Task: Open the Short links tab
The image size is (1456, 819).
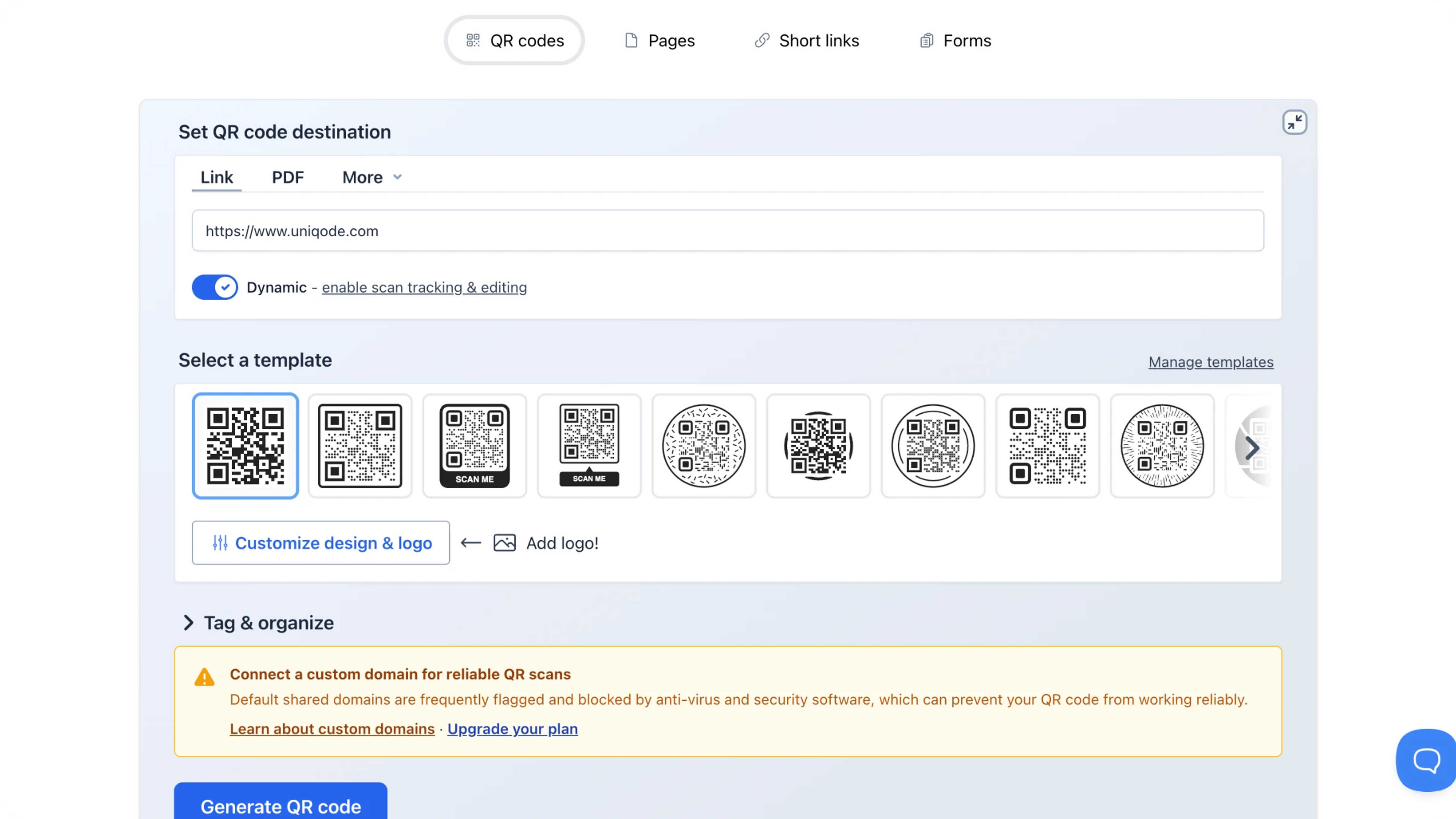Action: point(806,41)
